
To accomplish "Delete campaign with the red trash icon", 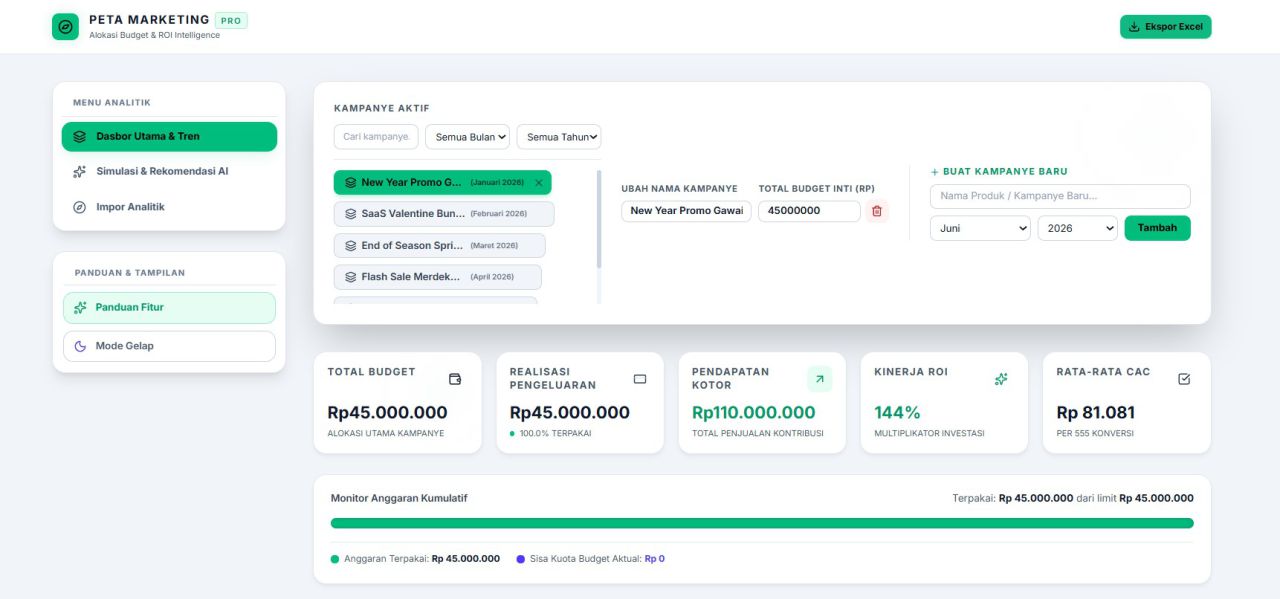I will 877,211.
